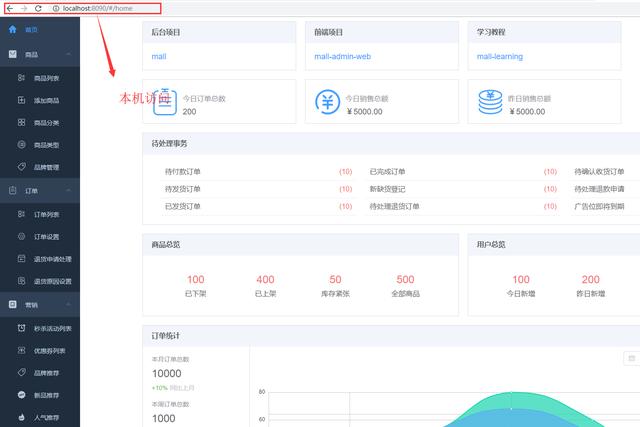
Task: Open 商品分类 in the sidebar
Action: point(40,122)
